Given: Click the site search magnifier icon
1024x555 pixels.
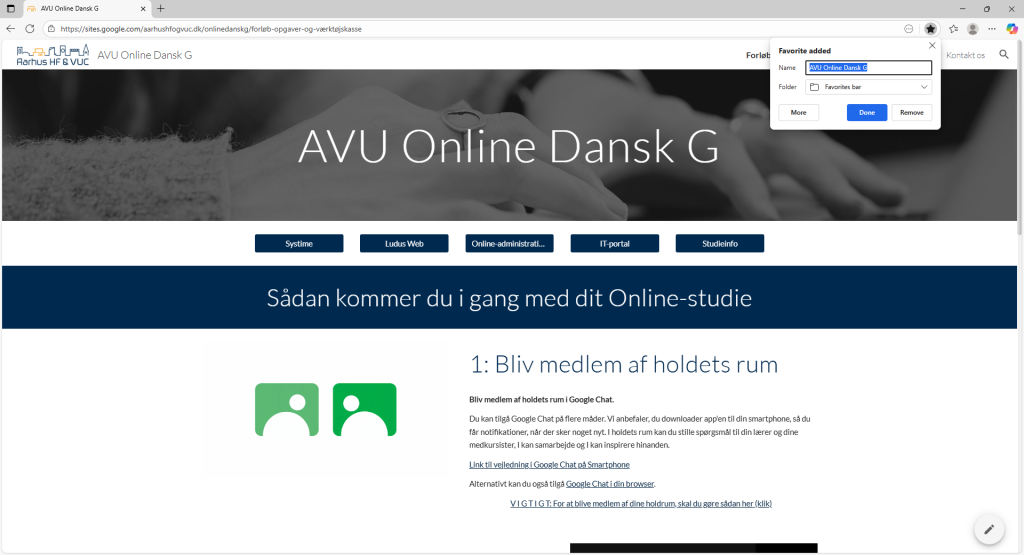Looking at the screenshot, I should coord(1004,55).
